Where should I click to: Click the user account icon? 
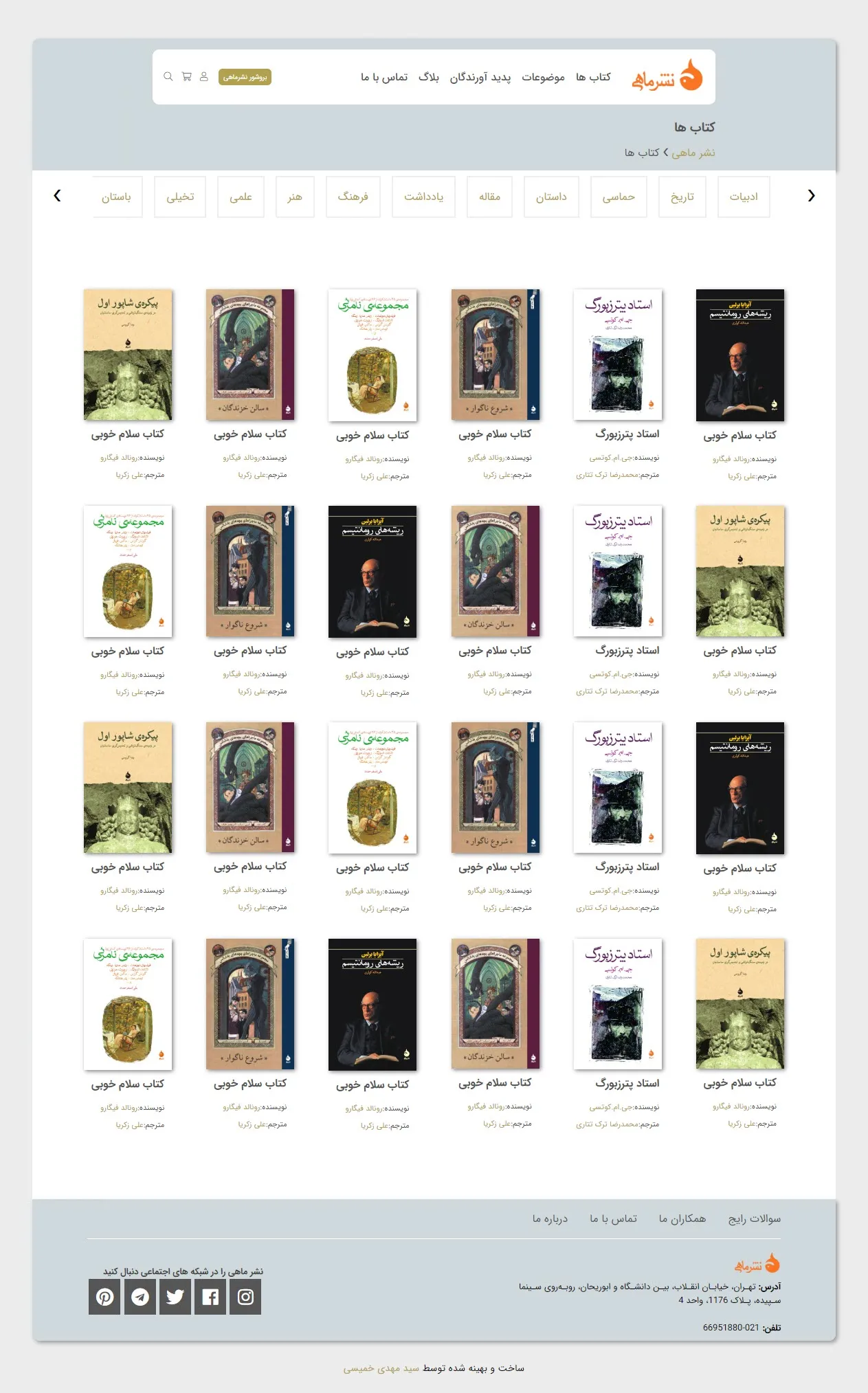(x=204, y=77)
